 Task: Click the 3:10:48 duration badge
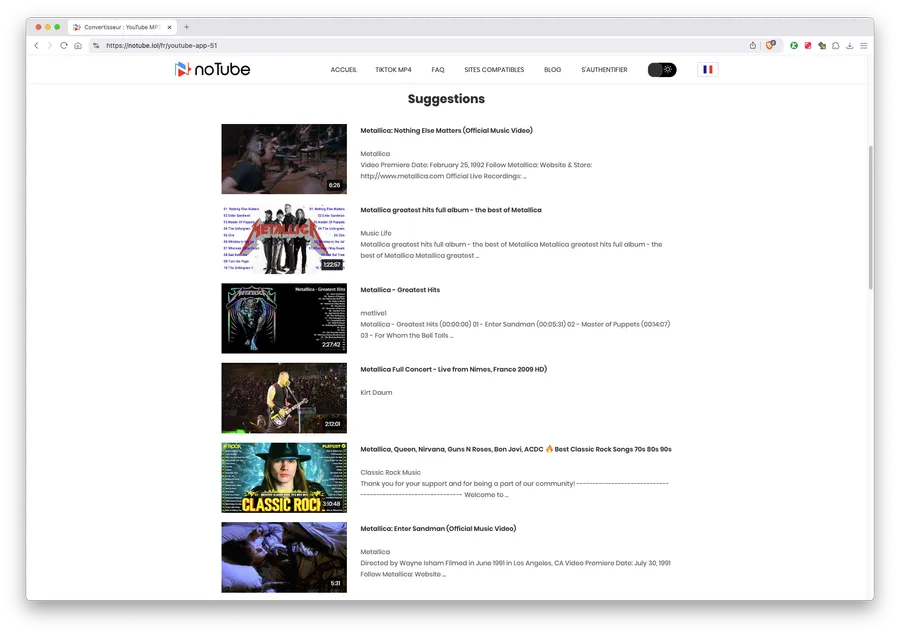coord(331,504)
